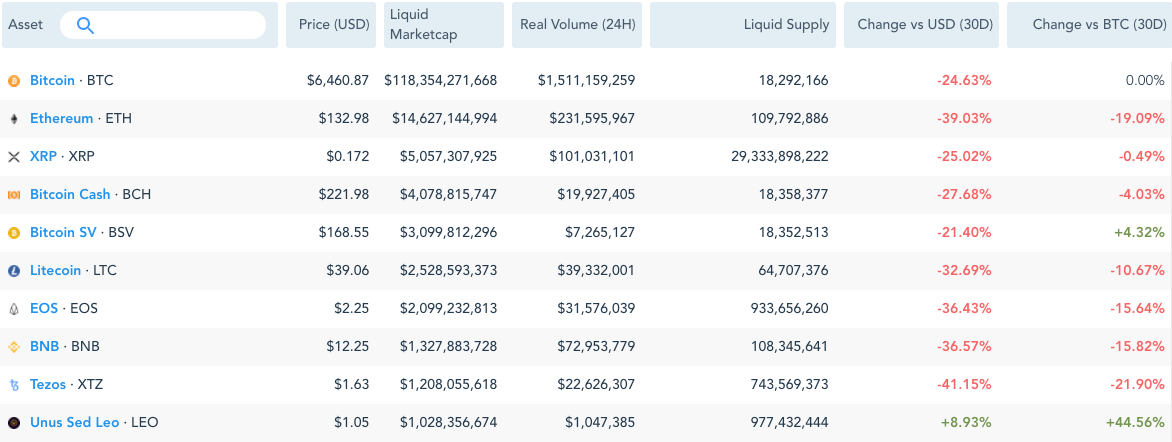Sort by Liquid Marketcap column header
Viewport: 1172px width, 442px height.
pyautogui.click(x=444, y=25)
